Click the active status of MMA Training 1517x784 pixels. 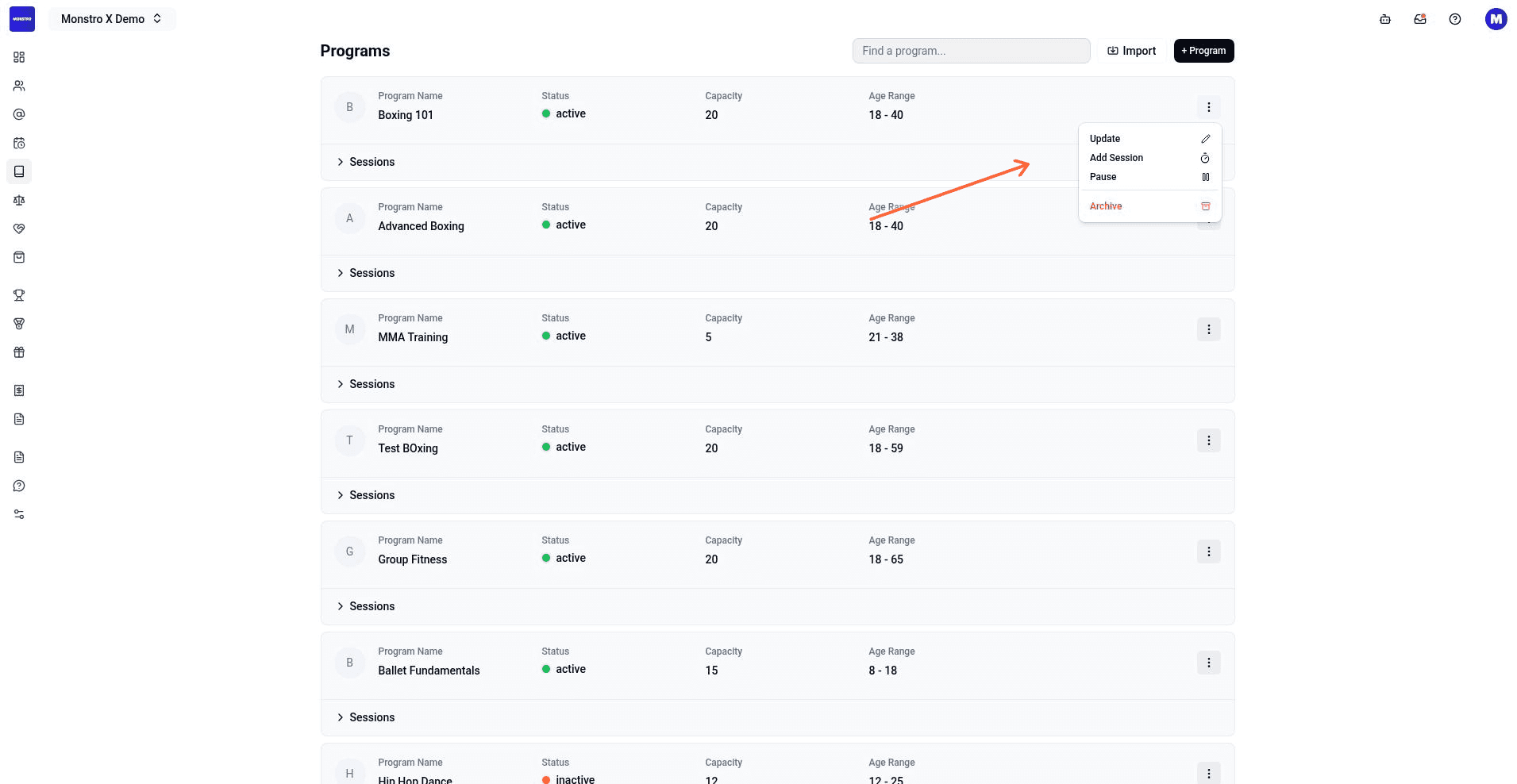(564, 336)
